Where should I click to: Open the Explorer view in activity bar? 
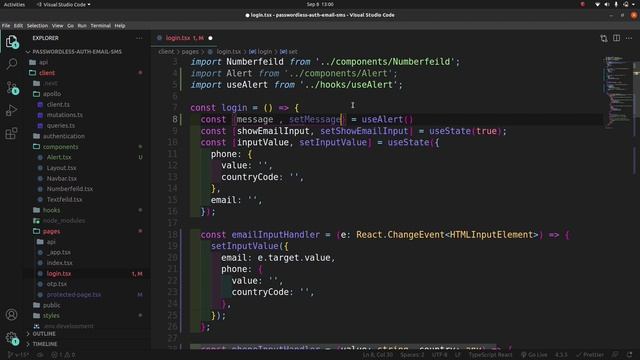[11, 42]
